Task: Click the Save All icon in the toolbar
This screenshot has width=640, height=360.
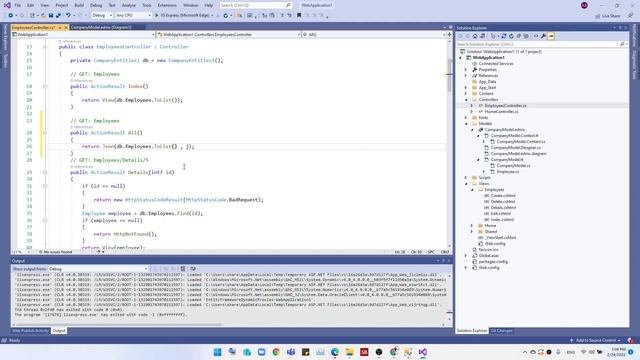Action: pos(58,15)
